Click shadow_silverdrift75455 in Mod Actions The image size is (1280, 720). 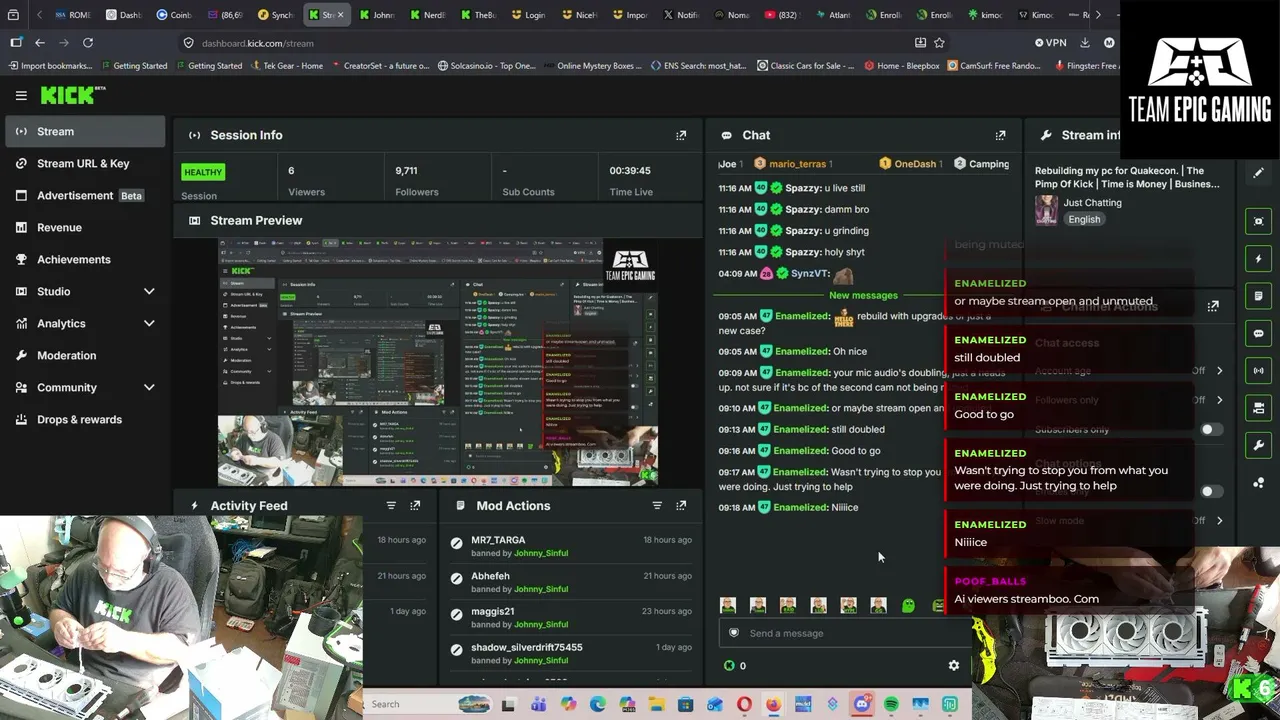pos(527,647)
